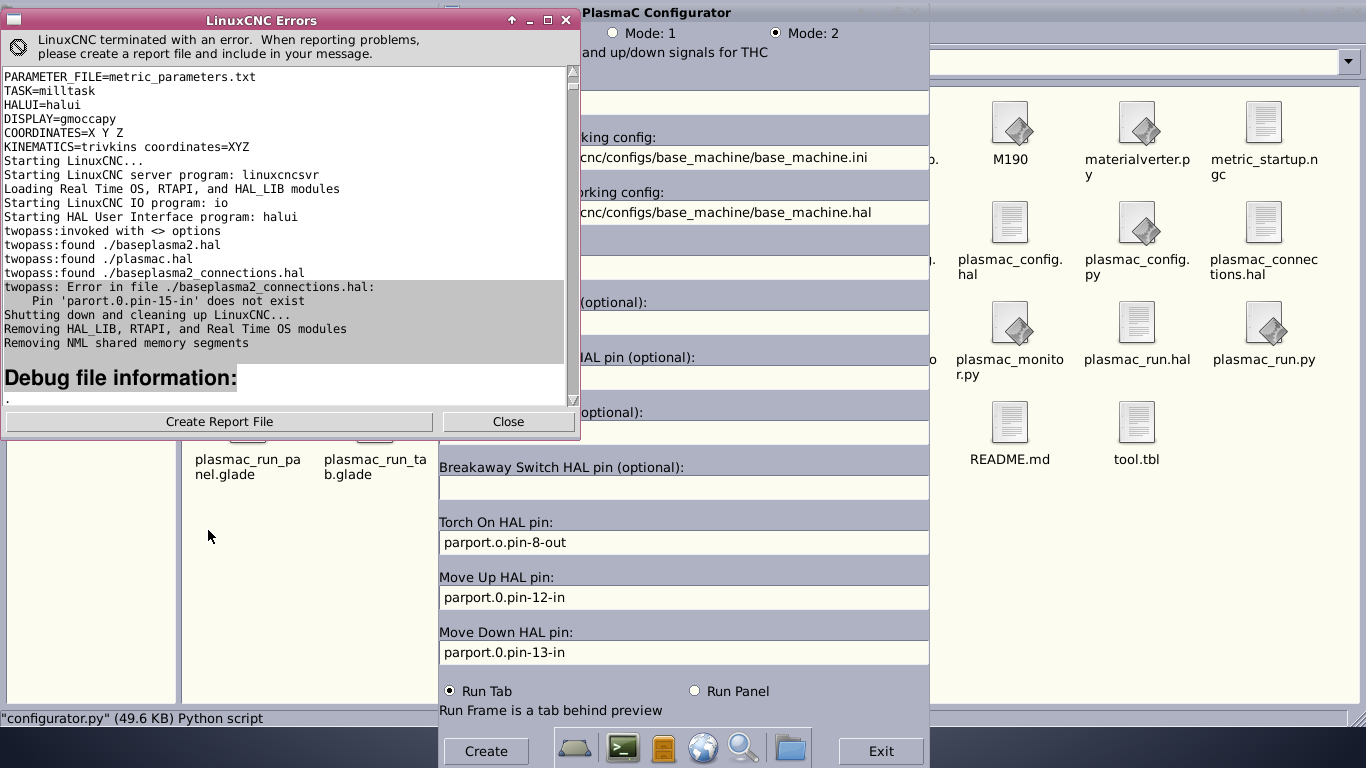This screenshot has width=1366, height=768.
Task: Click the 'Removing NML shared memory segments' line
Action: coord(127,343)
